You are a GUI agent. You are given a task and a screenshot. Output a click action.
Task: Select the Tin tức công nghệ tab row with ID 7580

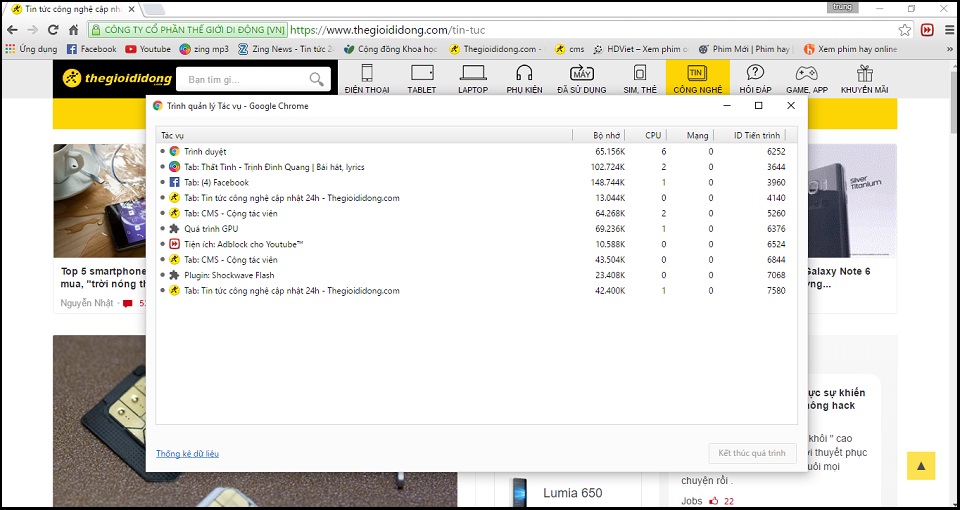coord(476,291)
